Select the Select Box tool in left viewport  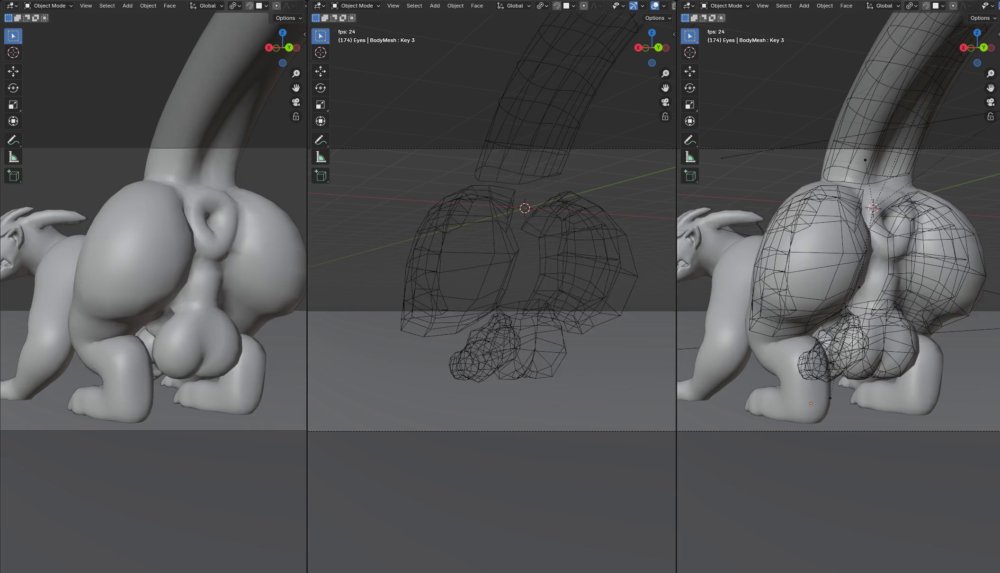tap(13, 36)
